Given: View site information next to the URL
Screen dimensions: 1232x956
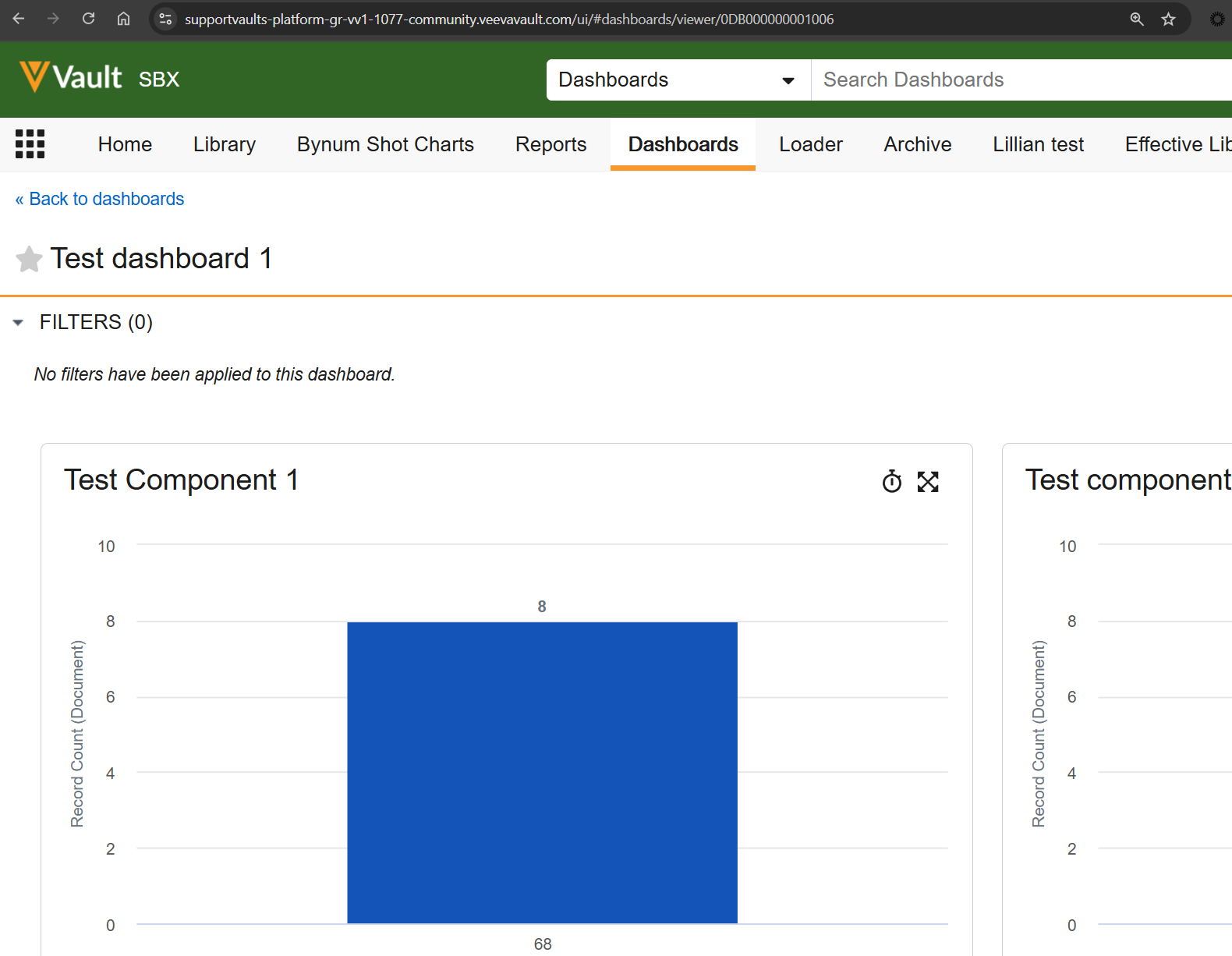Looking at the screenshot, I should [165, 19].
